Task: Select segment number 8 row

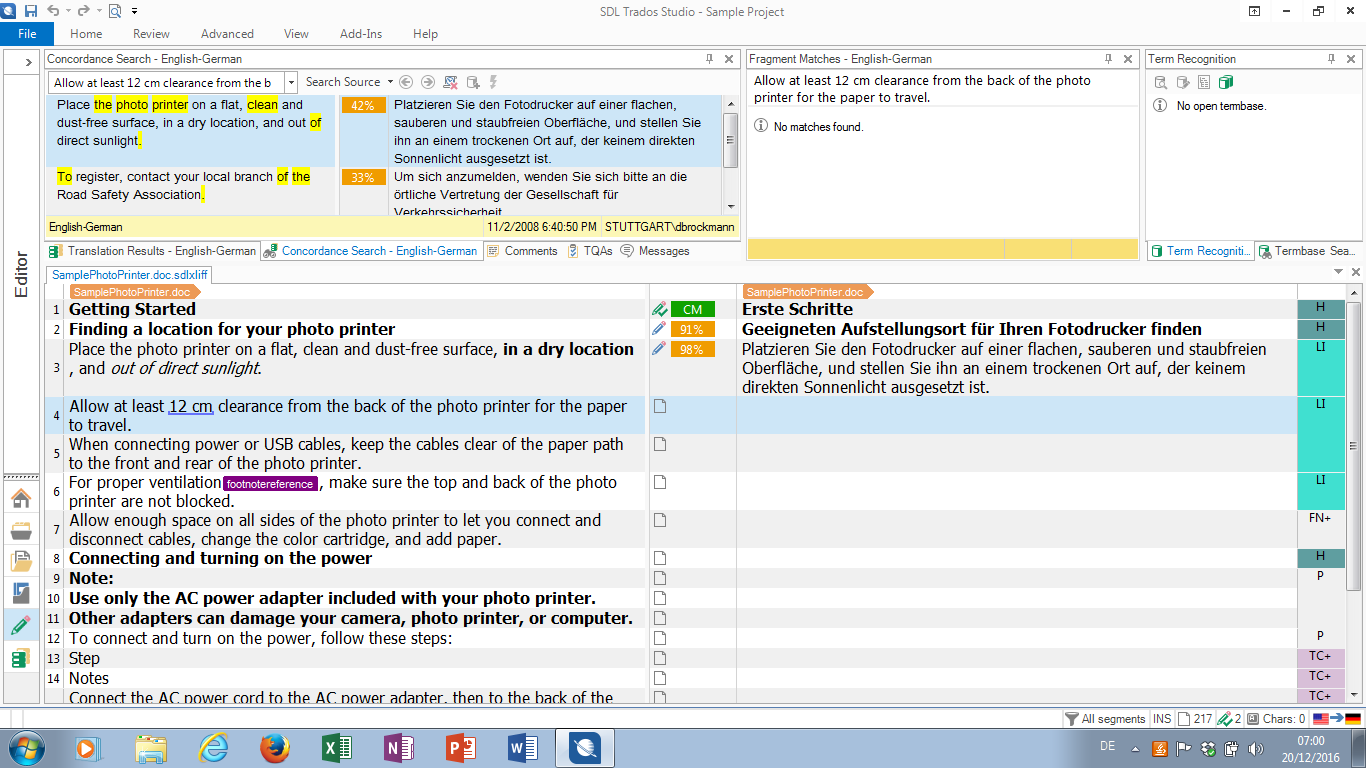Action: (57, 559)
